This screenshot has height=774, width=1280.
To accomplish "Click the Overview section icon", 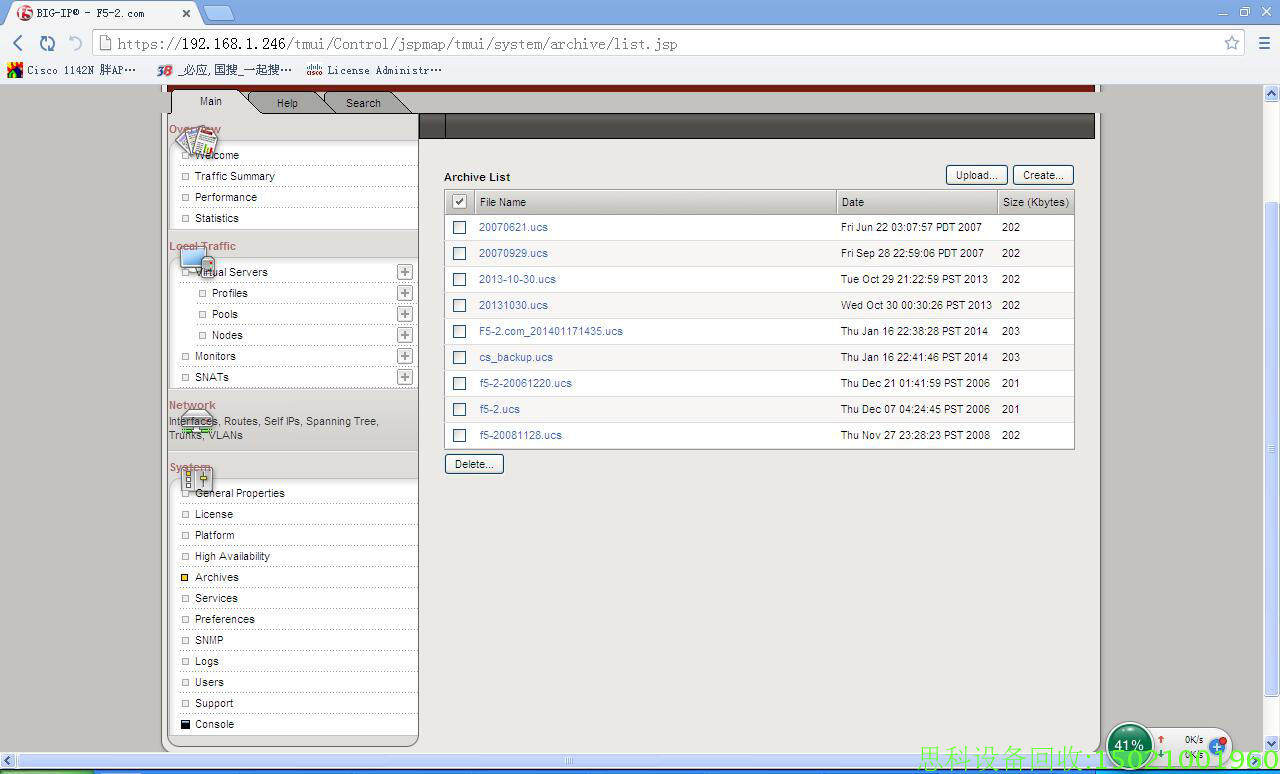I will click(196, 140).
